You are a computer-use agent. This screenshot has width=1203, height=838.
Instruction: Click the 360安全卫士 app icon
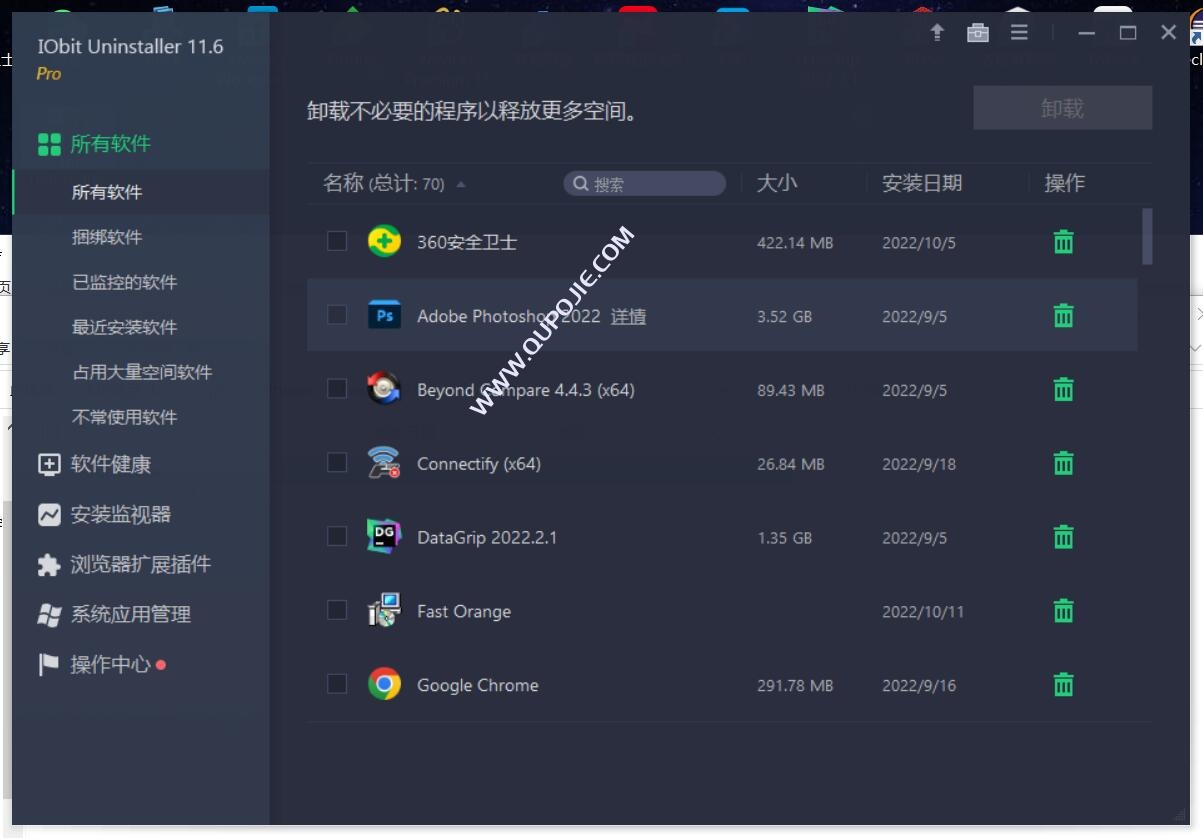(384, 241)
